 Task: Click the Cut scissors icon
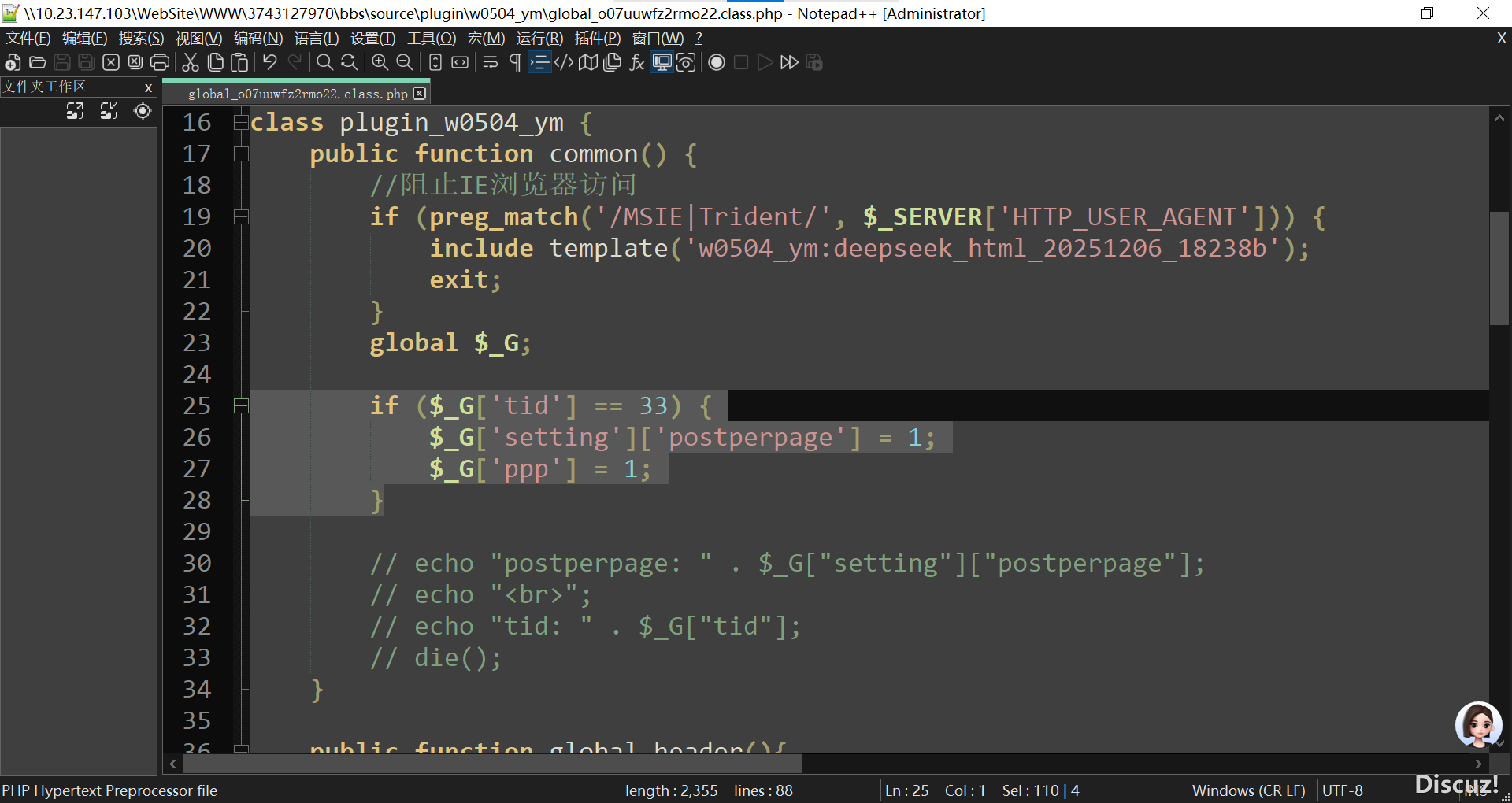[191, 63]
